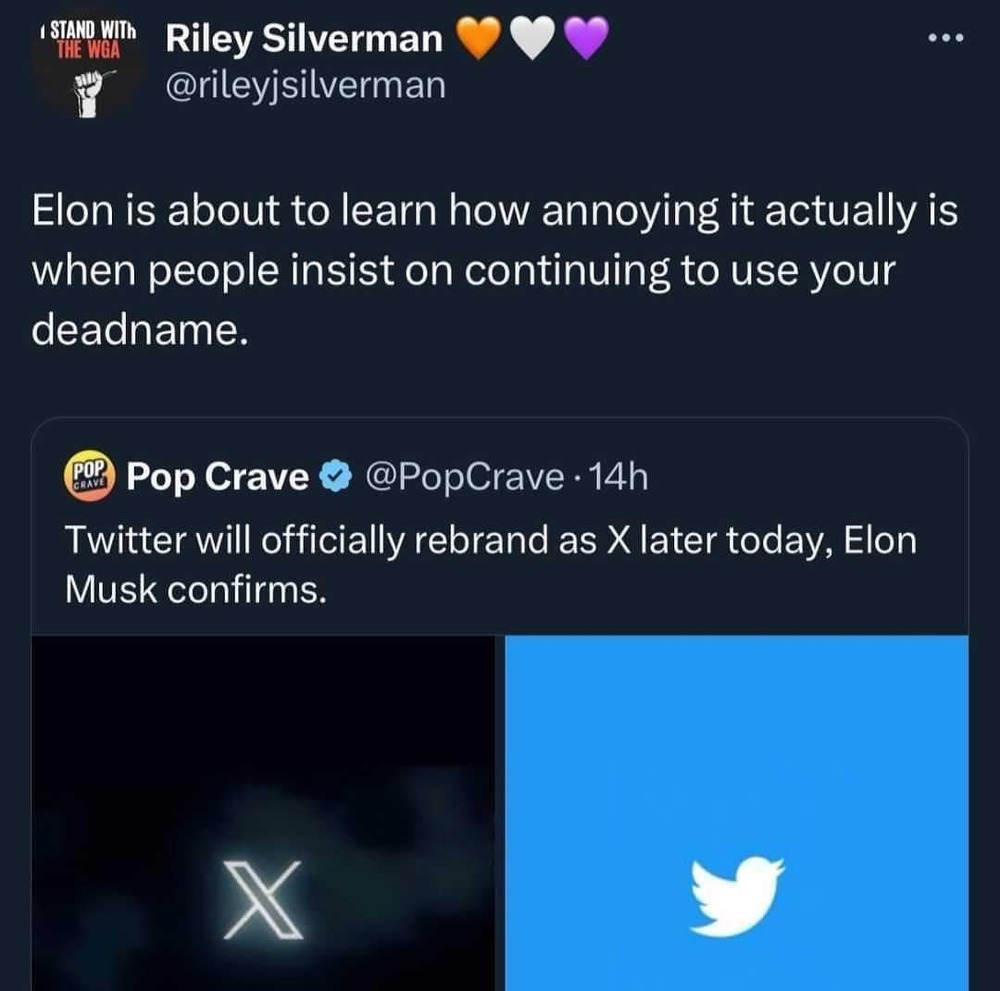Open Riley Silverman's profile via display name
1000x991 pixels.
pyautogui.click(x=303, y=39)
